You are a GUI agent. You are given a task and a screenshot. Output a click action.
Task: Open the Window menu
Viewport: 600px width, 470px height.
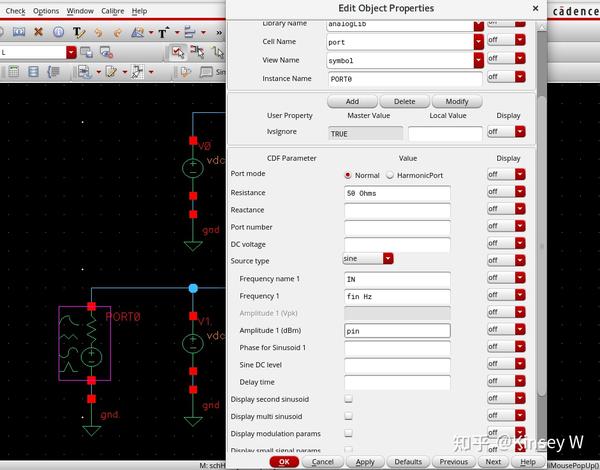coord(80,11)
